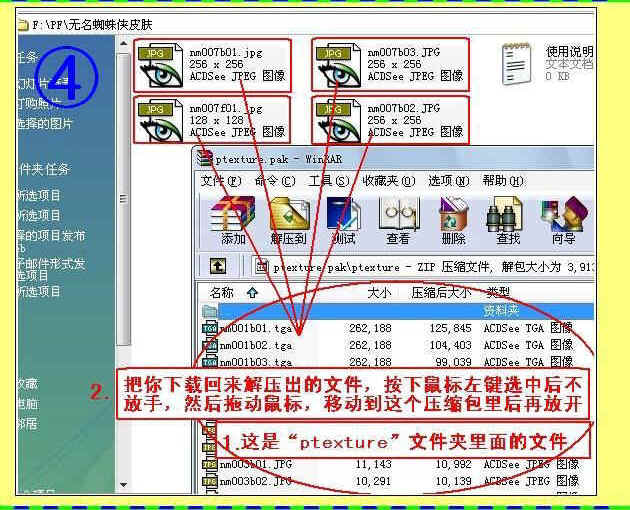Viewport: 630px width, 510px height.
Task: Click the packed size value 10,992
Action: tap(454, 465)
